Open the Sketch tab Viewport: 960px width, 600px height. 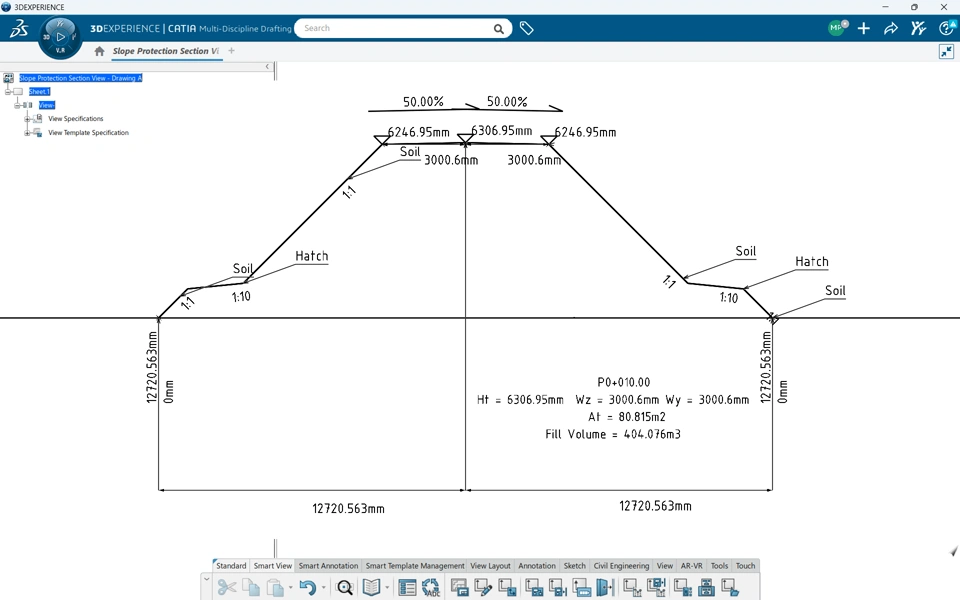pos(574,566)
